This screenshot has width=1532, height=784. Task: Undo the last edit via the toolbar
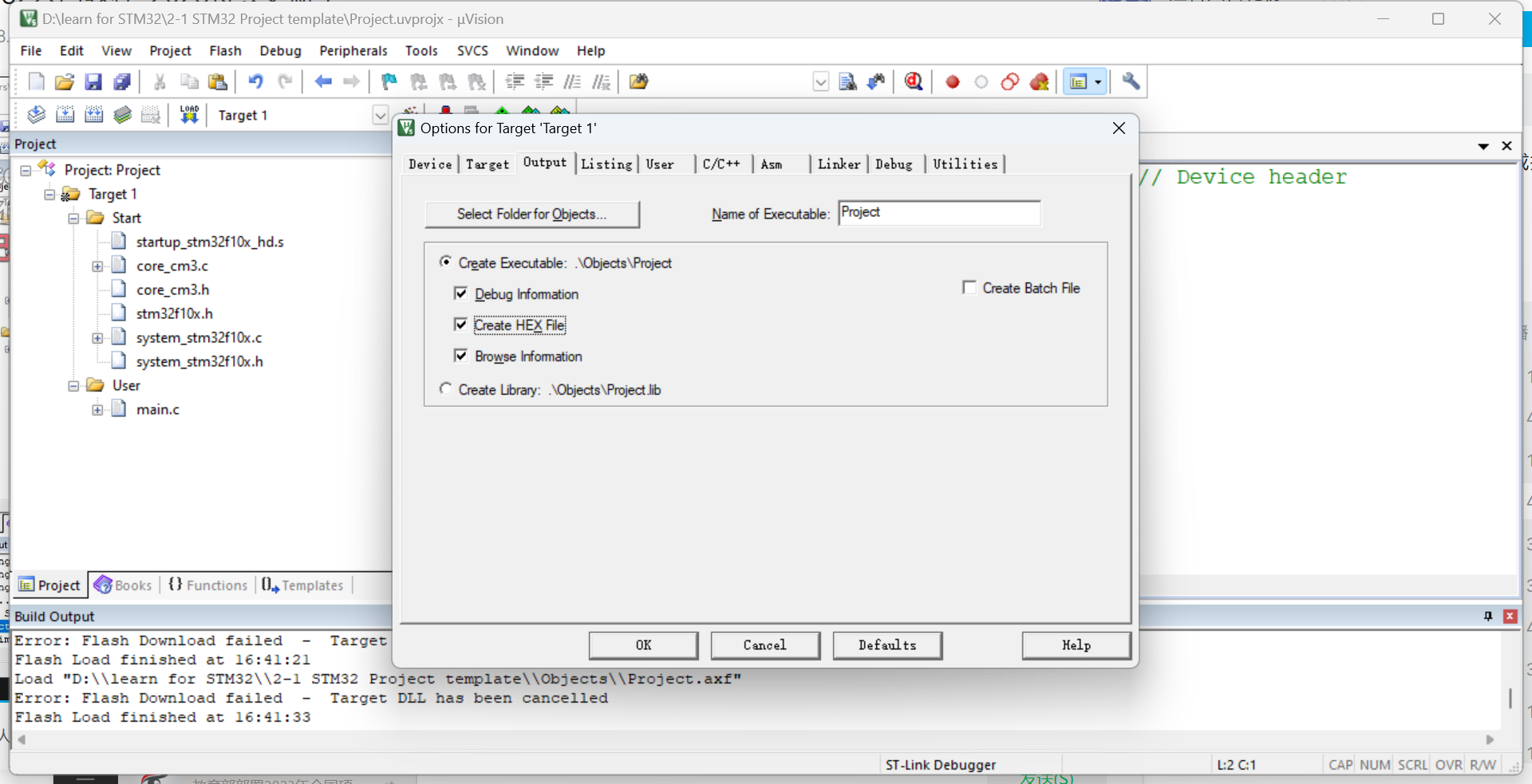click(x=255, y=81)
